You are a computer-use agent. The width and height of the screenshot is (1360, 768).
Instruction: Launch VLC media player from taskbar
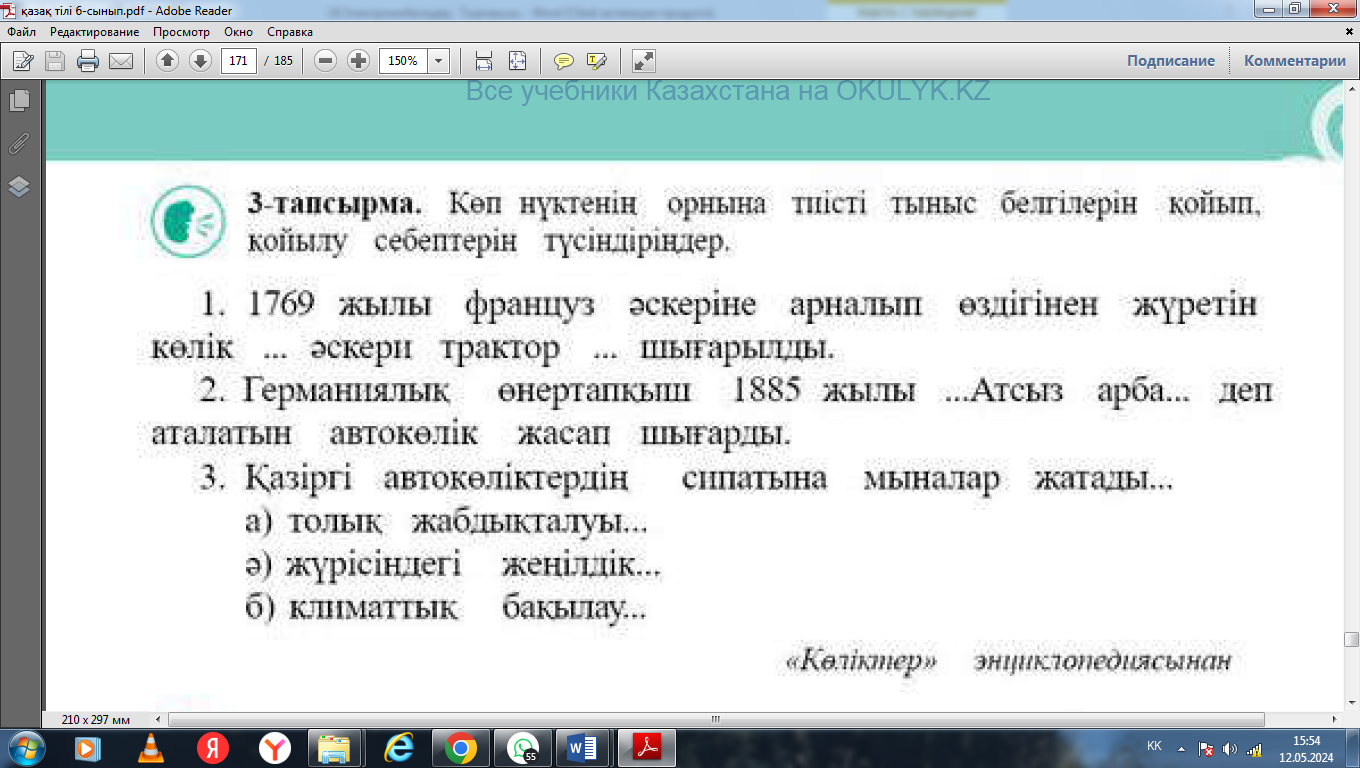(150, 748)
